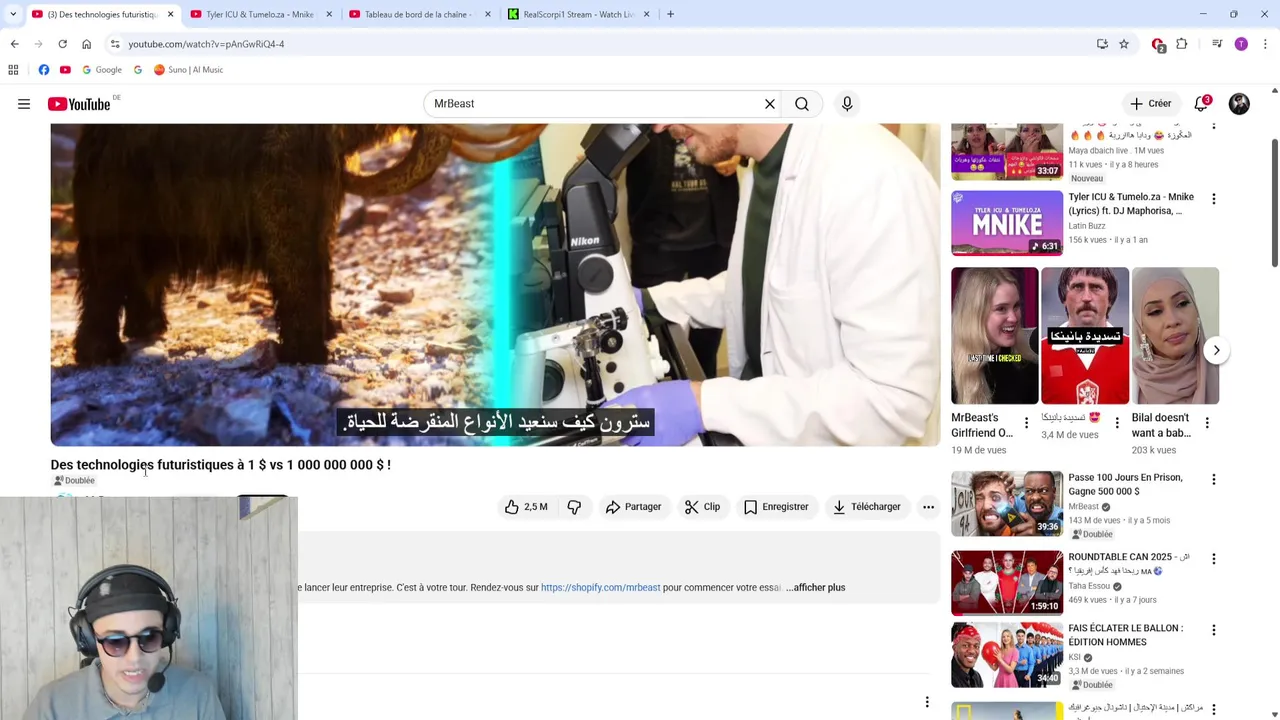Open the Taha Essou channel name
The image size is (1280, 720).
click(x=1089, y=586)
